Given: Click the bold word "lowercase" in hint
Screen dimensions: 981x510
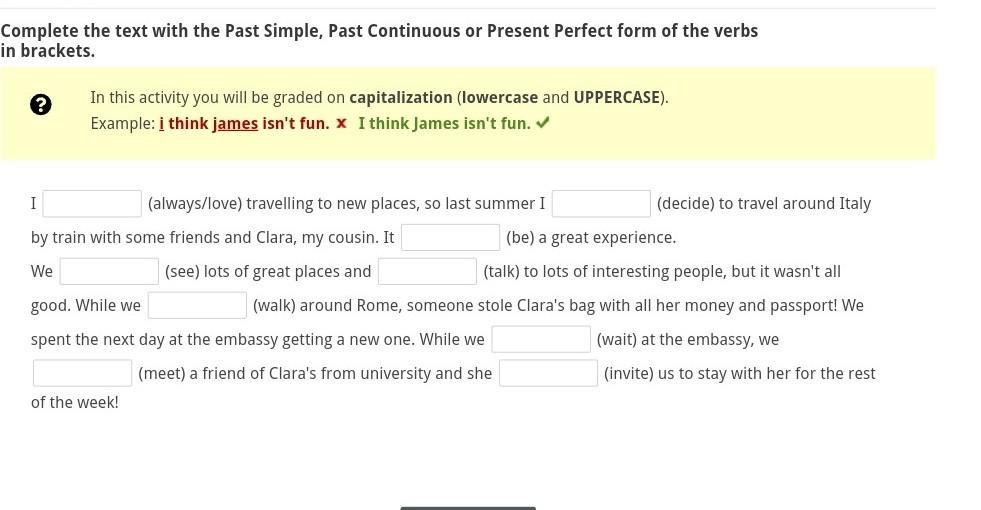Looking at the screenshot, I should pyautogui.click(x=500, y=98).
